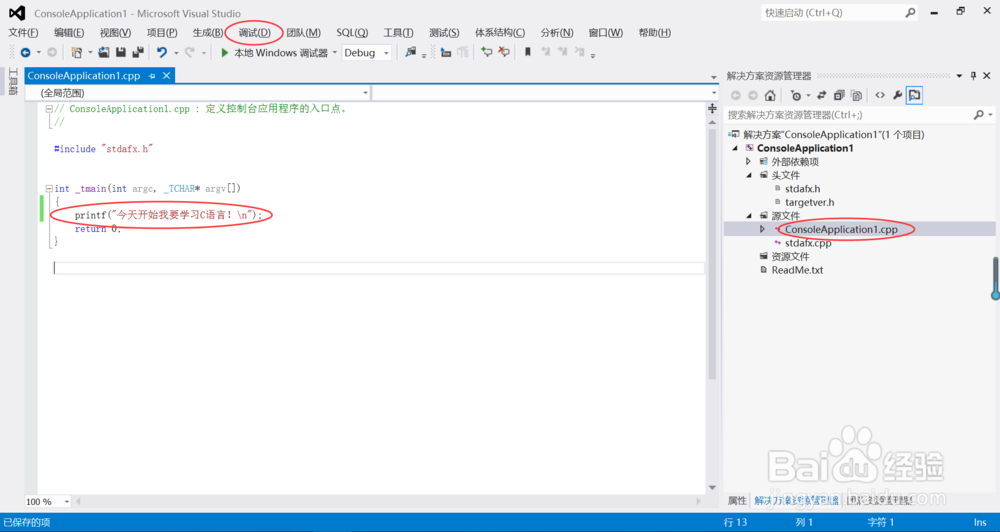Viewport: 1000px width, 532px height.
Task: Select stdafx.cpp in Solution Explorer
Action: click(x=808, y=243)
